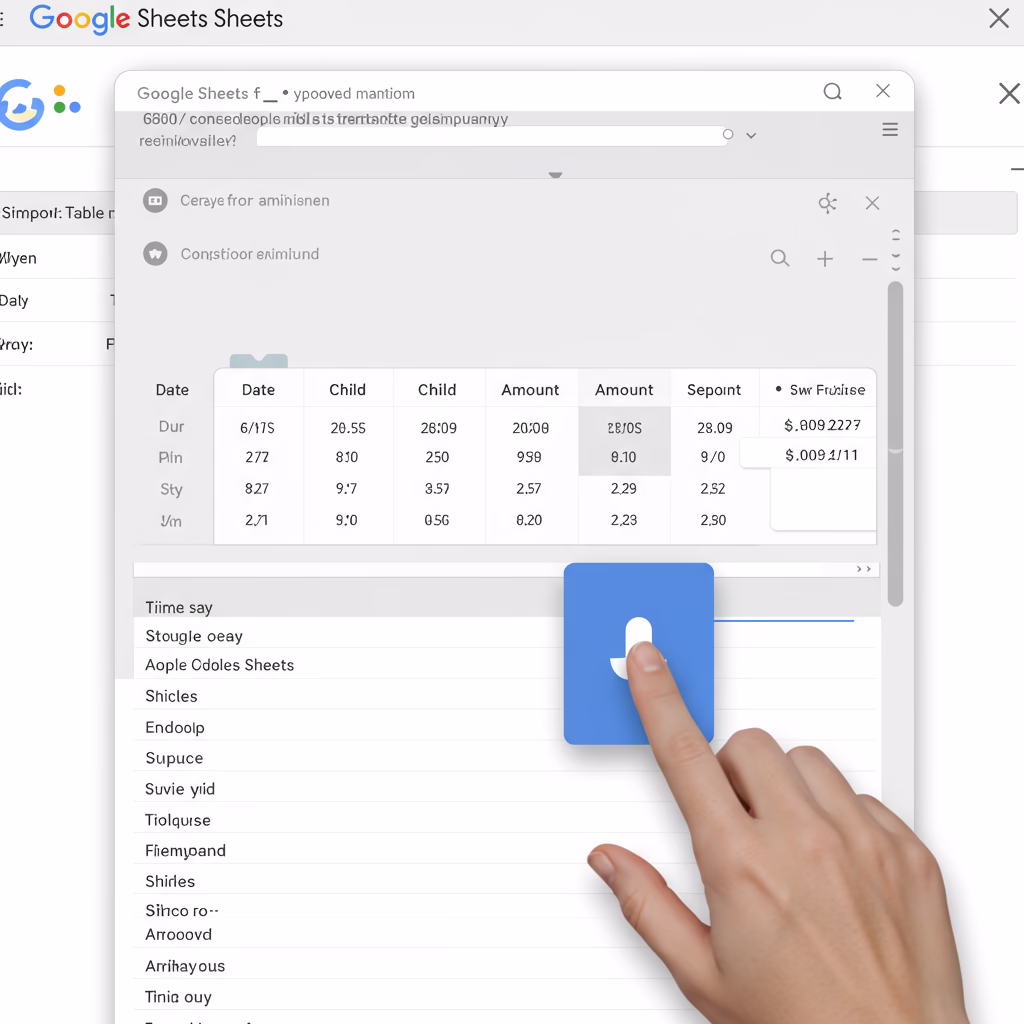The width and height of the screenshot is (1024, 1024).
Task: Click the vertical scrollbar of the dialog
Action: (x=895, y=444)
